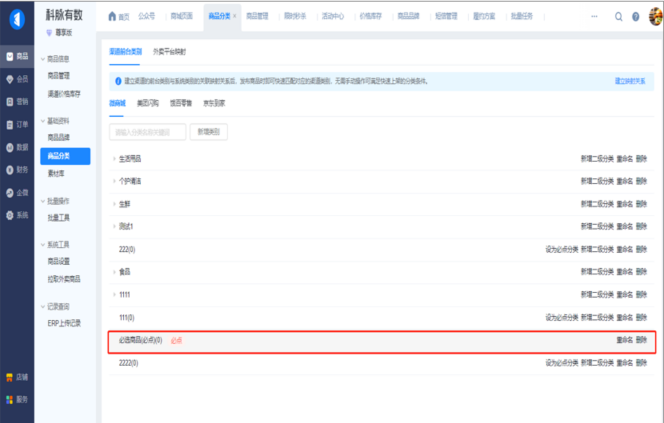This screenshot has height=423, width=664.
Task: Open 素材库 in left menu
Action: (56, 174)
